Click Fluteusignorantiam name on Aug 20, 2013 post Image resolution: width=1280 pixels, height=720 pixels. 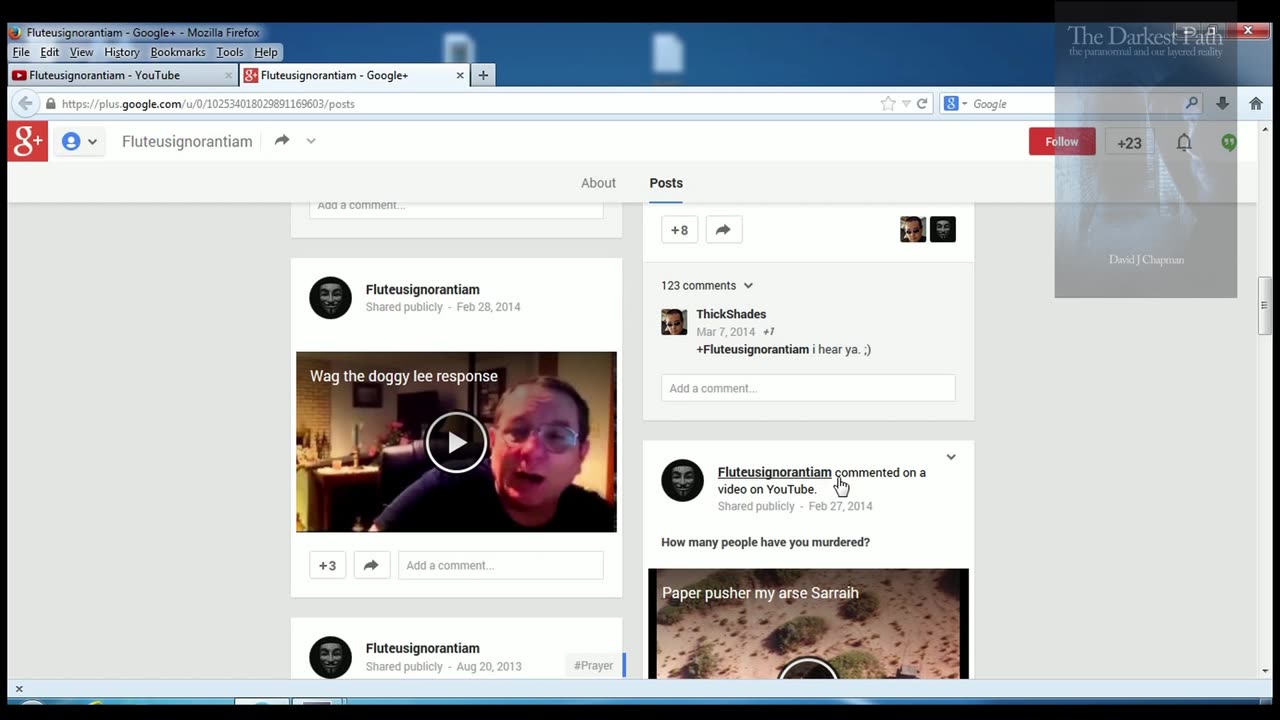coord(422,649)
